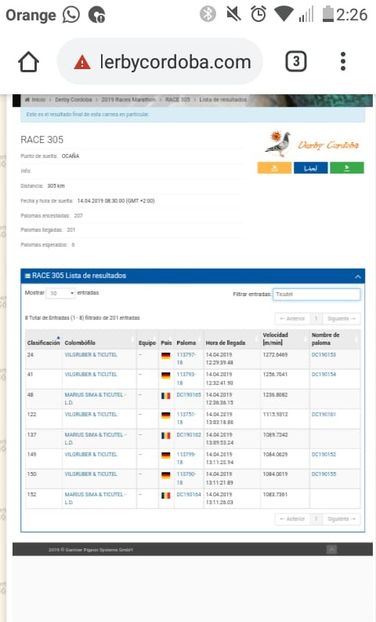Open VILGRUBER & TICUTEL link in rank 24 row
The image size is (376, 622).
click(91, 355)
